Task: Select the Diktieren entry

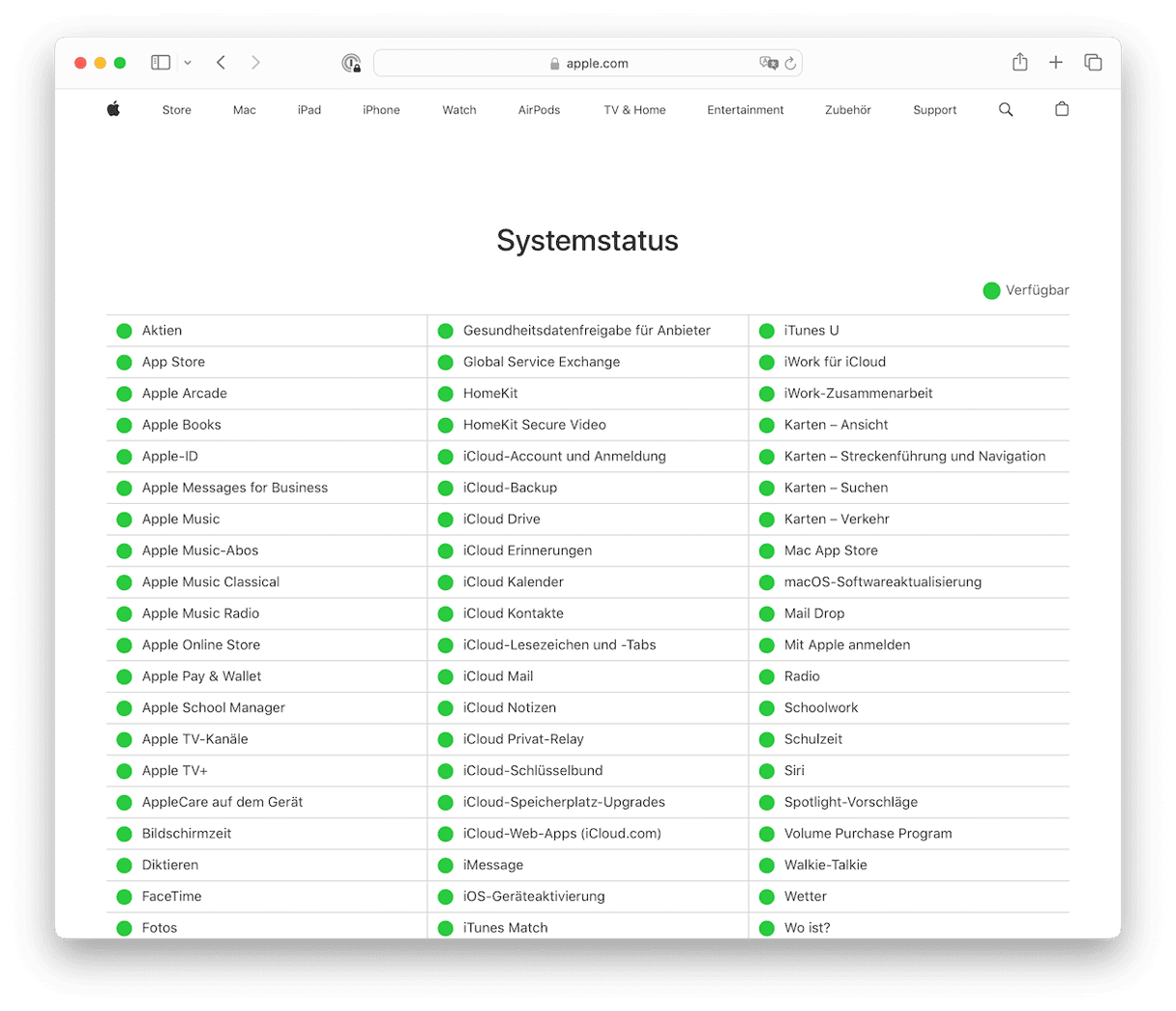Action: 266,865
